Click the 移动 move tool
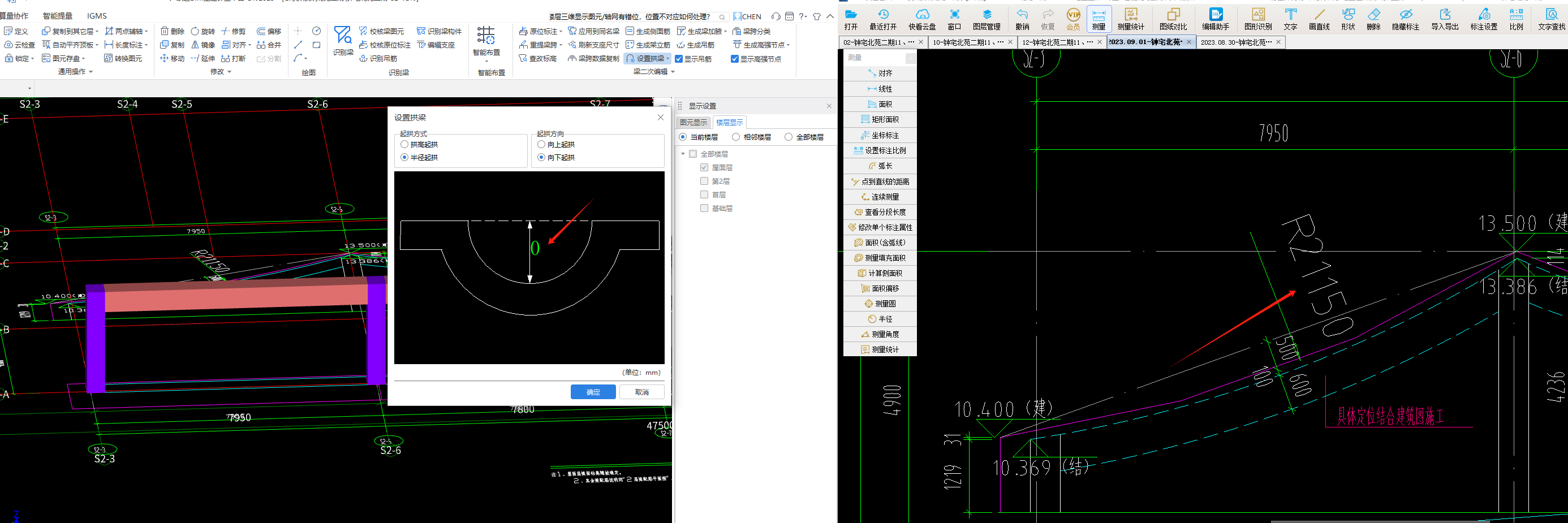1568x523 pixels. click(173, 58)
